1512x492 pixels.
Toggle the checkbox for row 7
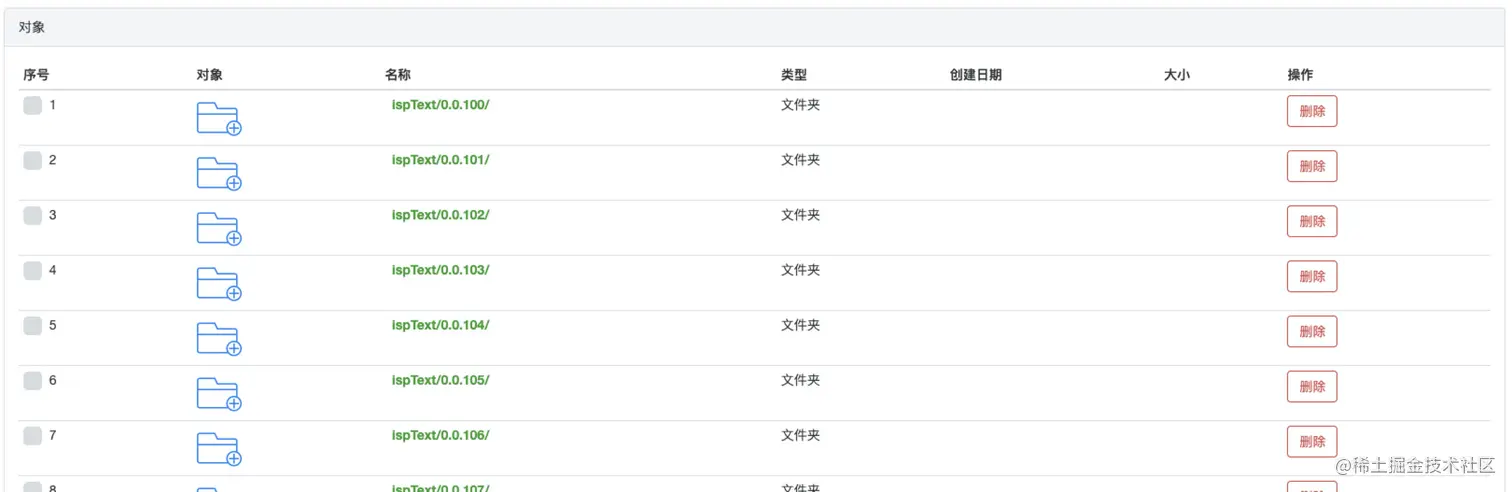pos(33,435)
